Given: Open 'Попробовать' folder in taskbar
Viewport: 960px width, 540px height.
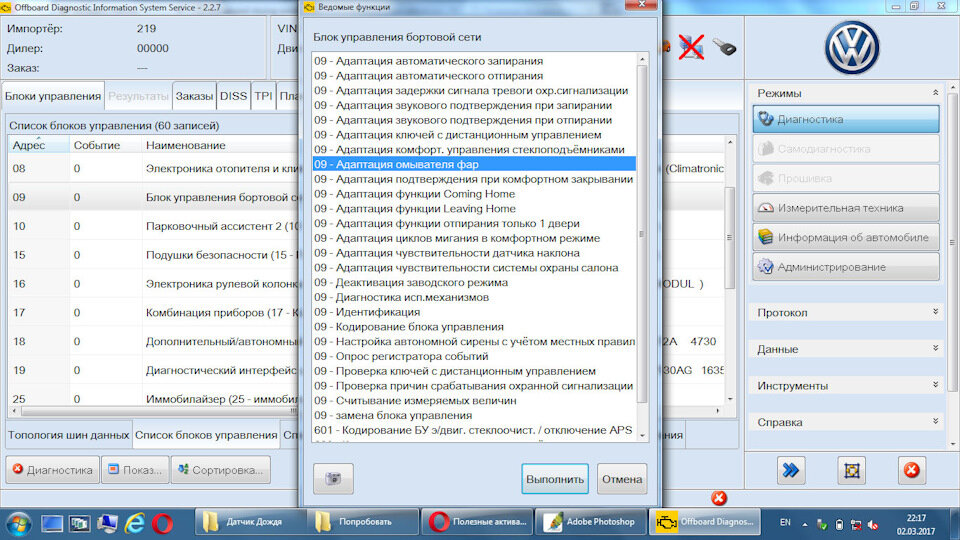Looking at the screenshot, I should 362,522.
